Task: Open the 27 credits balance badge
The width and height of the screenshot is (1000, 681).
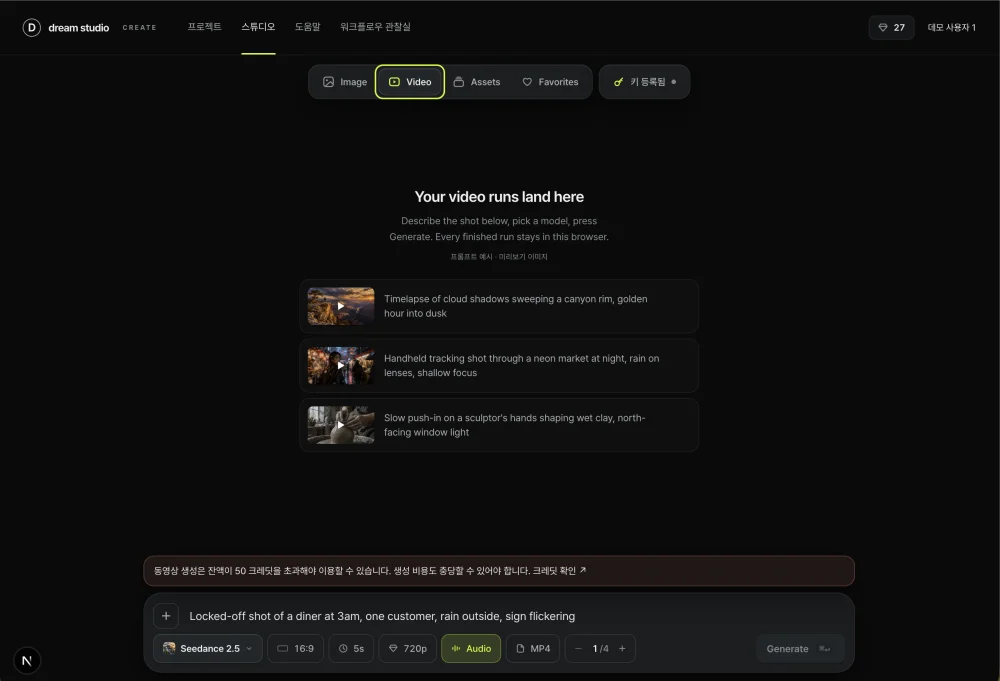Action: 891,27
